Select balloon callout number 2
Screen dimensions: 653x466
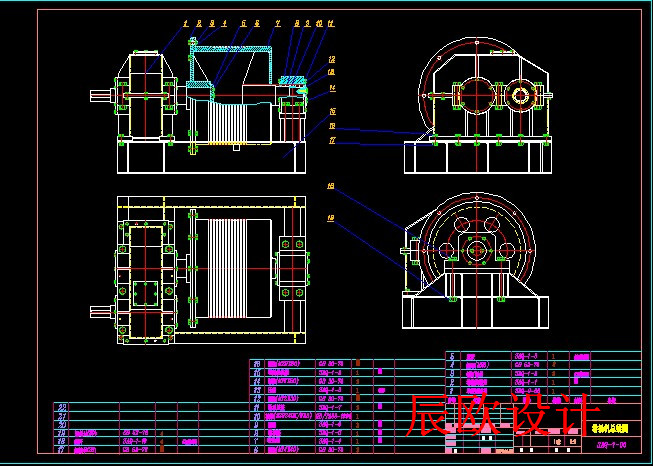click(x=199, y=24)
